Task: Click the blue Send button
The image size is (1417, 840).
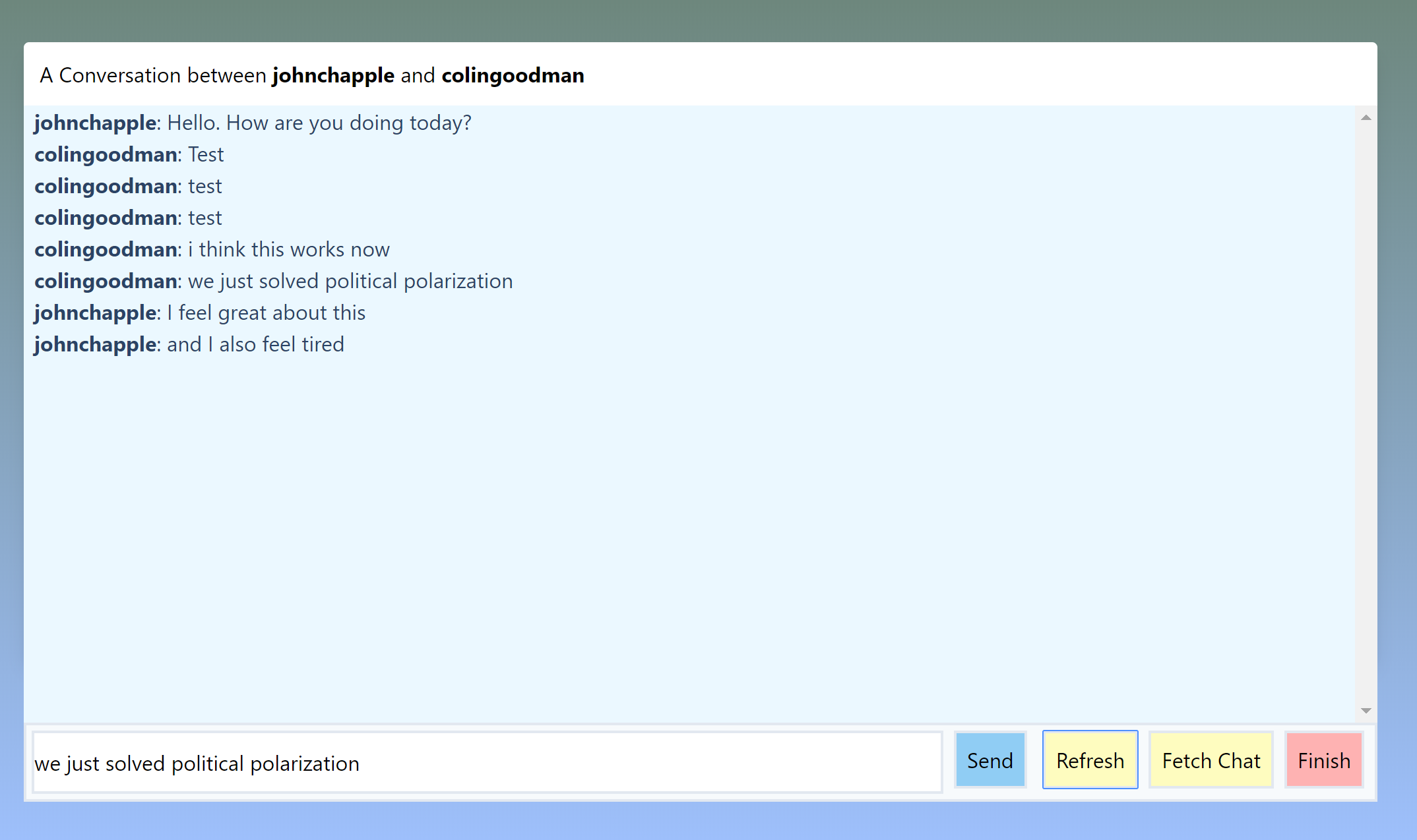Action: click(x=990, y=760)
